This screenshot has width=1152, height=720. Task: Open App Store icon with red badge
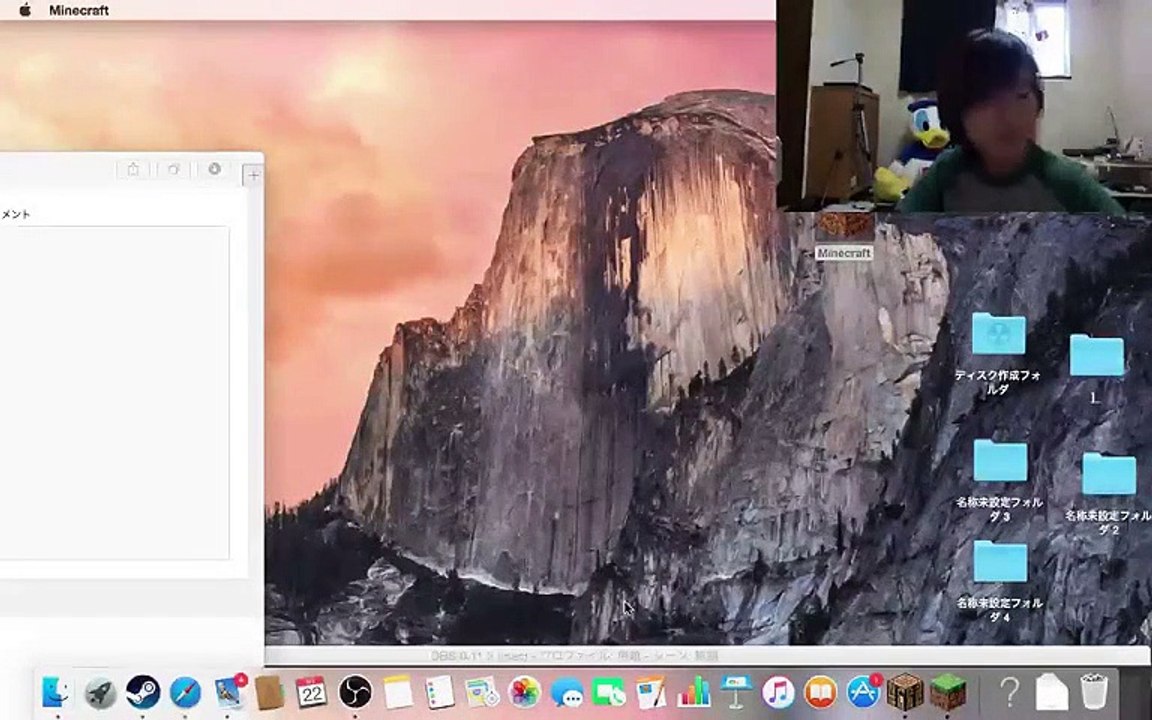863,691
